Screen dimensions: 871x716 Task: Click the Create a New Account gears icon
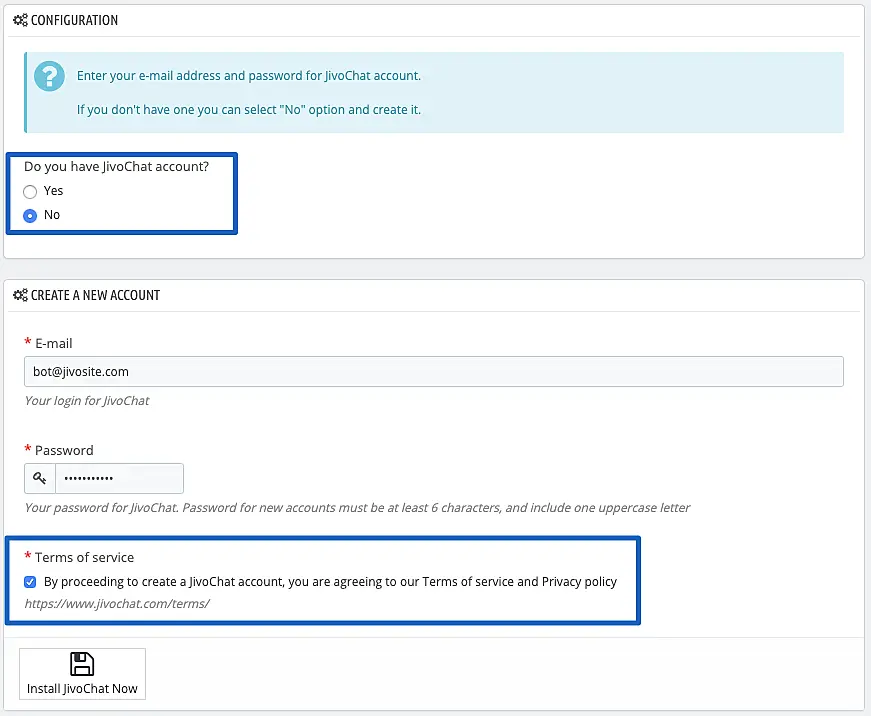[20, 295]
